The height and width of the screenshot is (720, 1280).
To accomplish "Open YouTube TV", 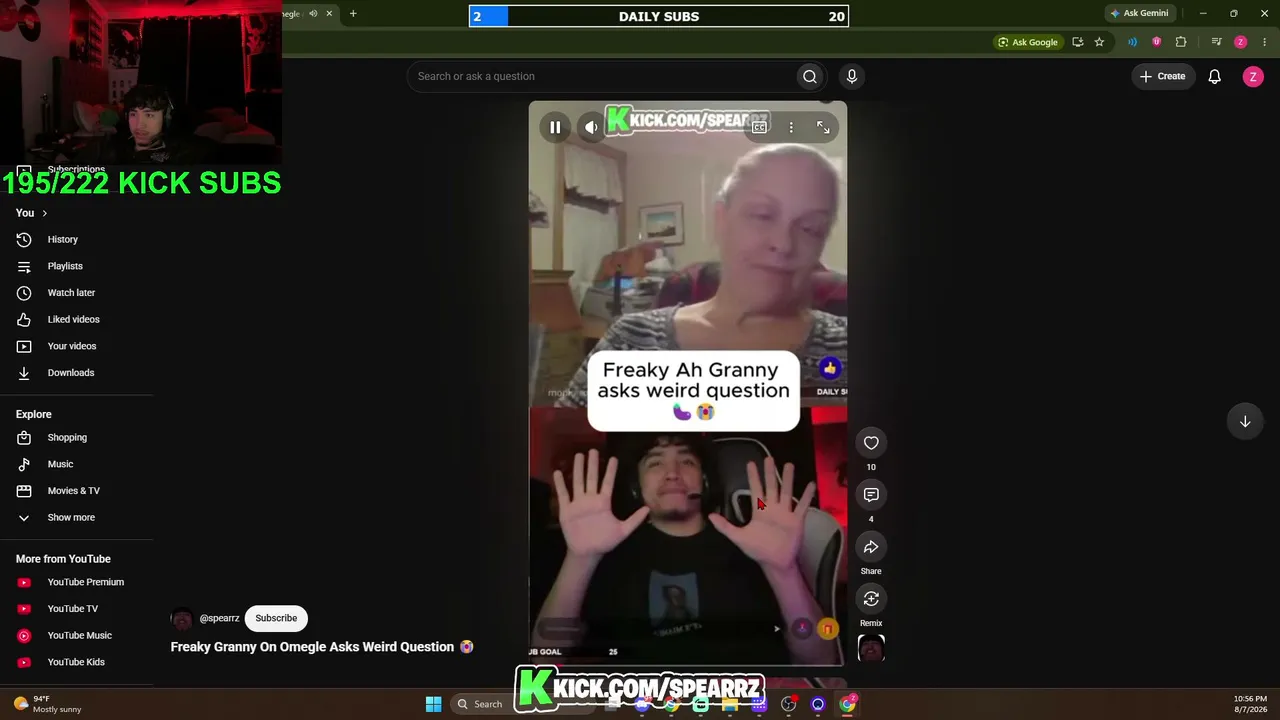I will tap(73, 609).
